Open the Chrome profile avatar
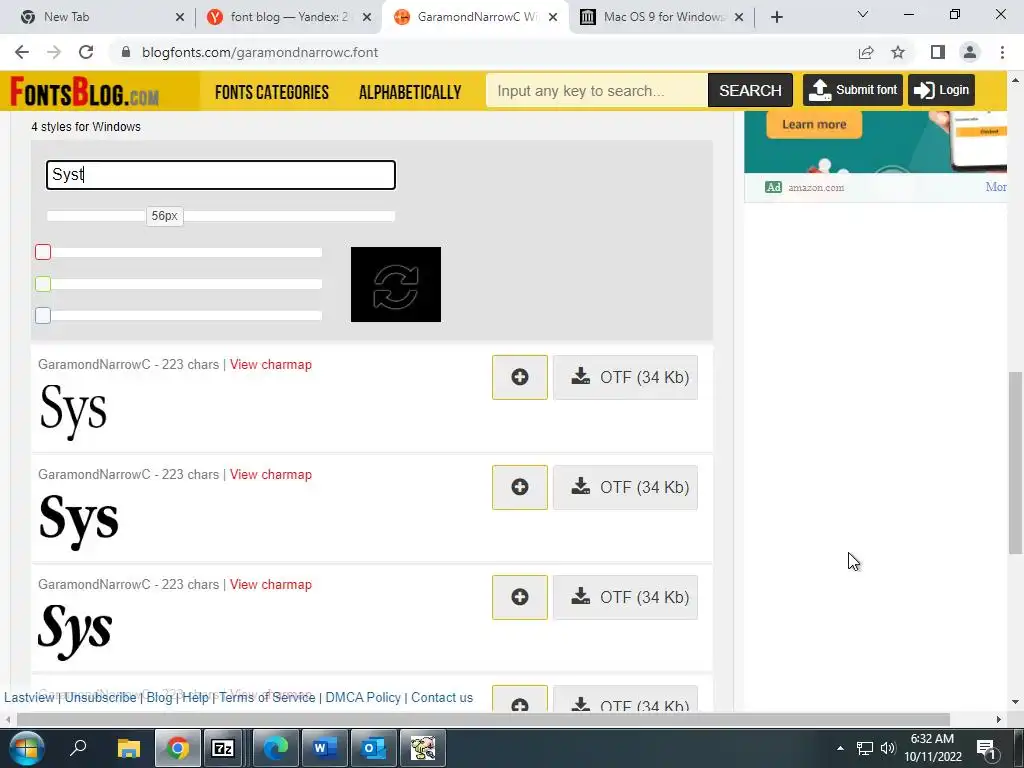The height and width of the screenshot is (768, 1024). [x=970, y=52]
